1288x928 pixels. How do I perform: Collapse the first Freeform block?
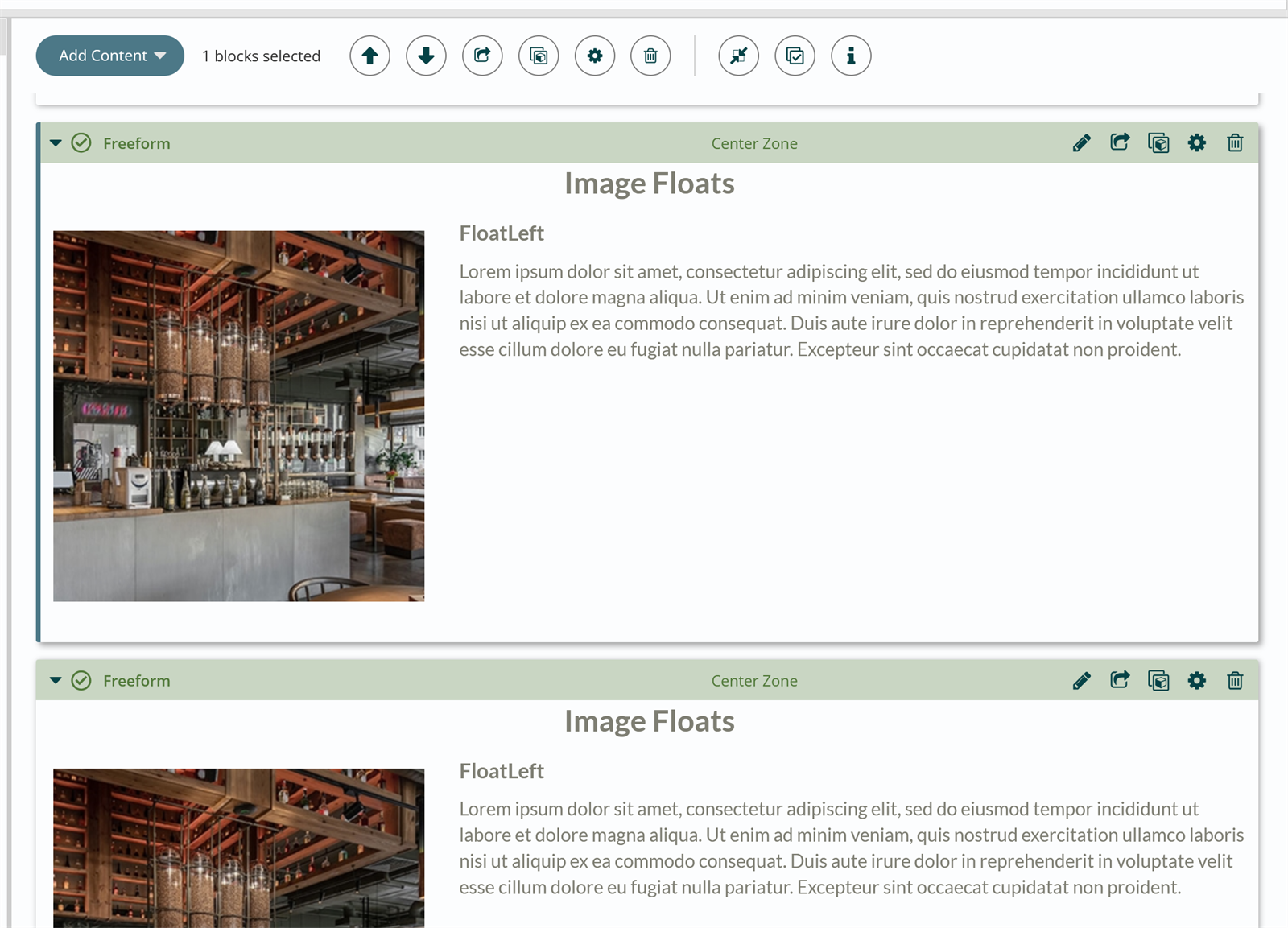pyautogui.click(x=56, y=143)
